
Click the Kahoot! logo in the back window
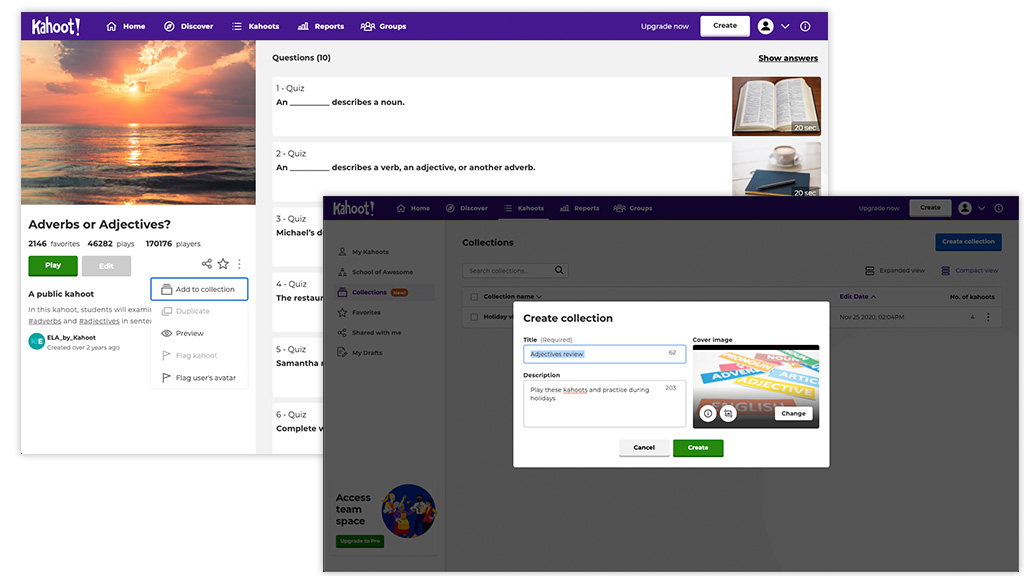56,26
